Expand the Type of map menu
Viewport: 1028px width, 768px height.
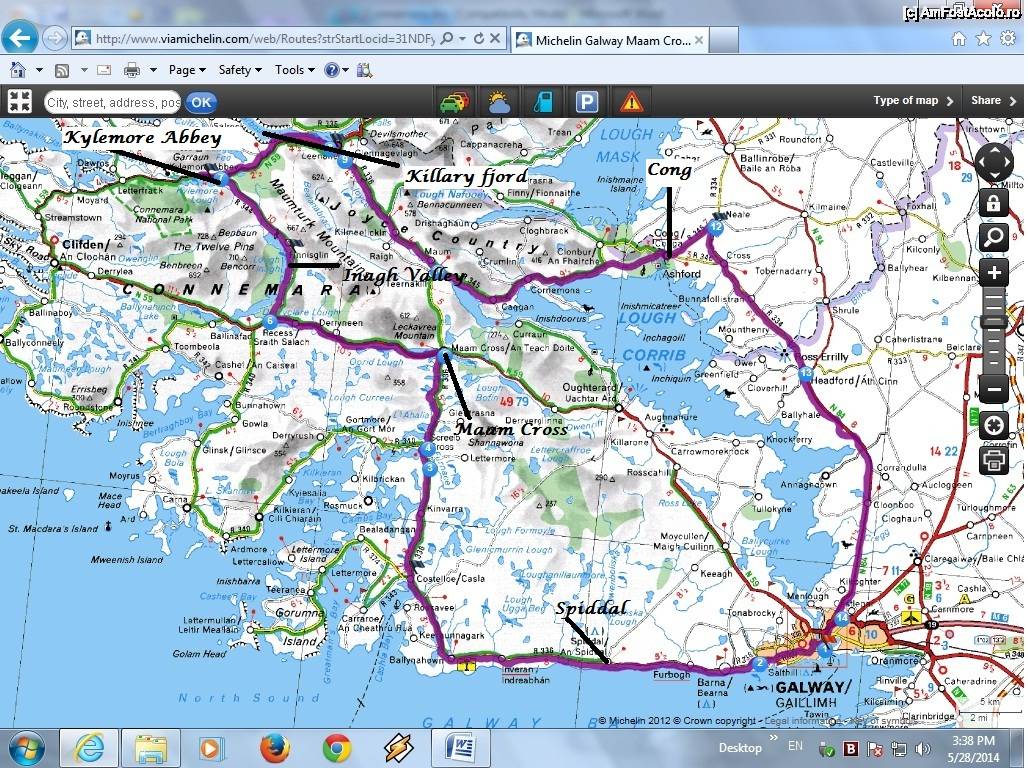coord(912,101)
